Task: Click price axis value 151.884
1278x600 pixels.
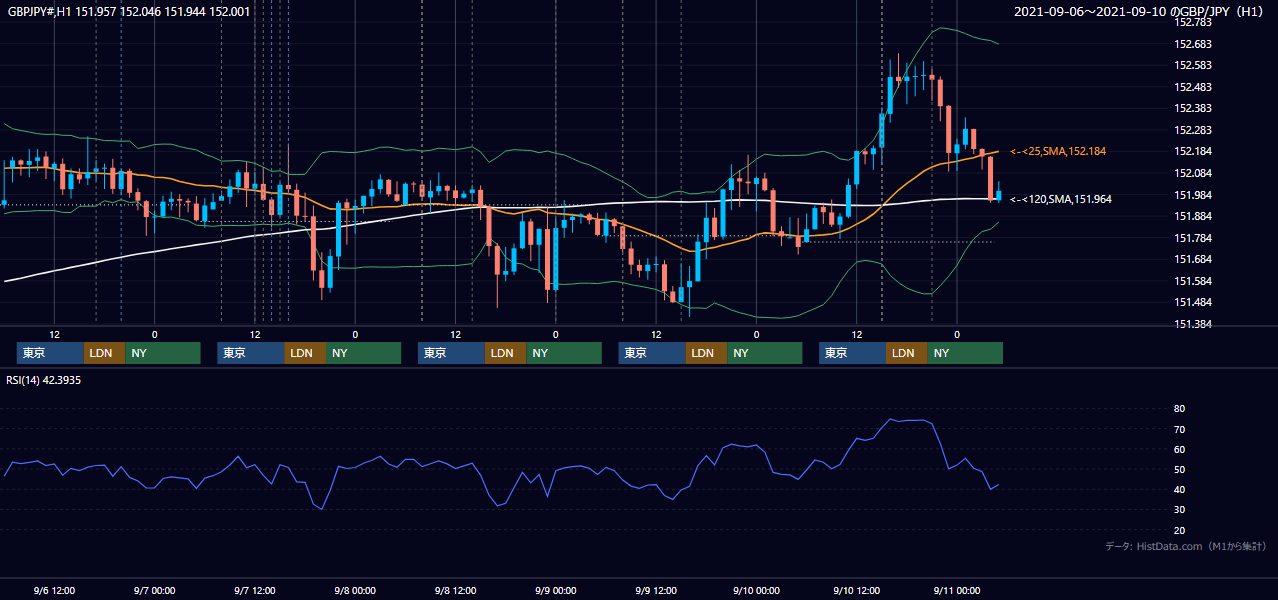Action: [1192, 216]
